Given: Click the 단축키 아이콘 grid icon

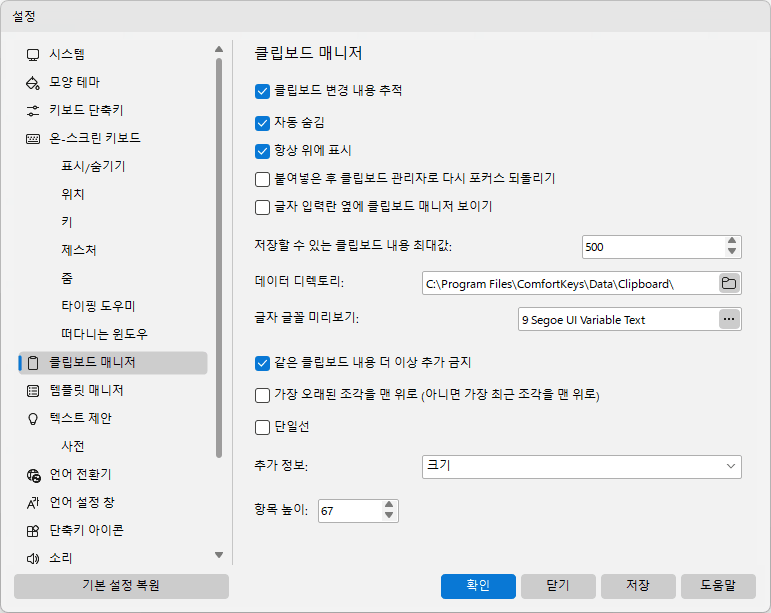Looking at the screenshot, I should 33,531.
